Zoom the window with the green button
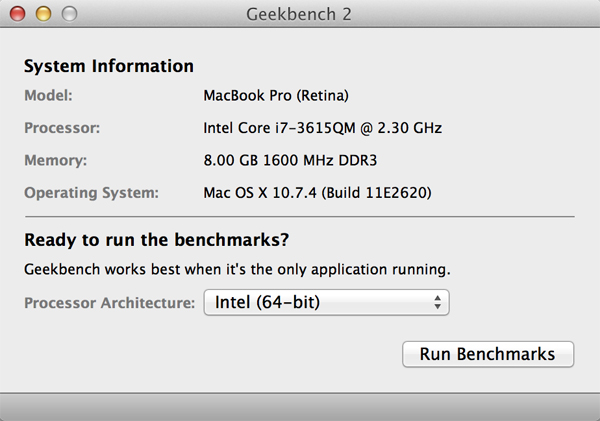600x421 pixels. click(x=67, y=15)
